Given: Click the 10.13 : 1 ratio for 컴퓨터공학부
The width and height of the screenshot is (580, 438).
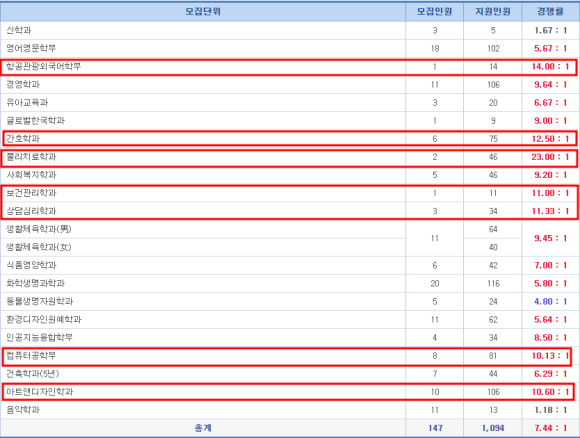Looking at the screenshot, I should tap(550, 356).
